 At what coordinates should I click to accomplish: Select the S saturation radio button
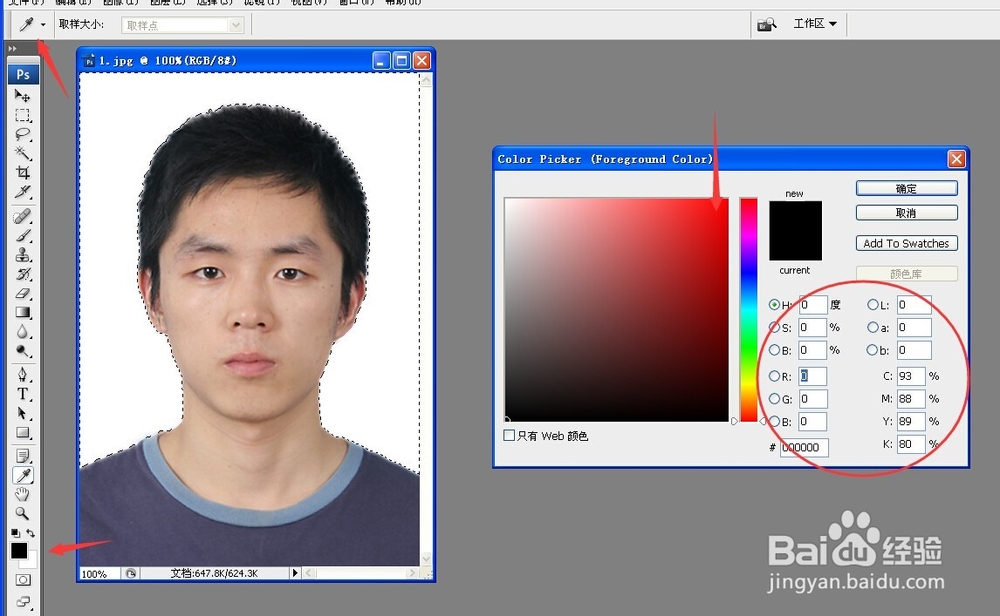click(774, 327)
